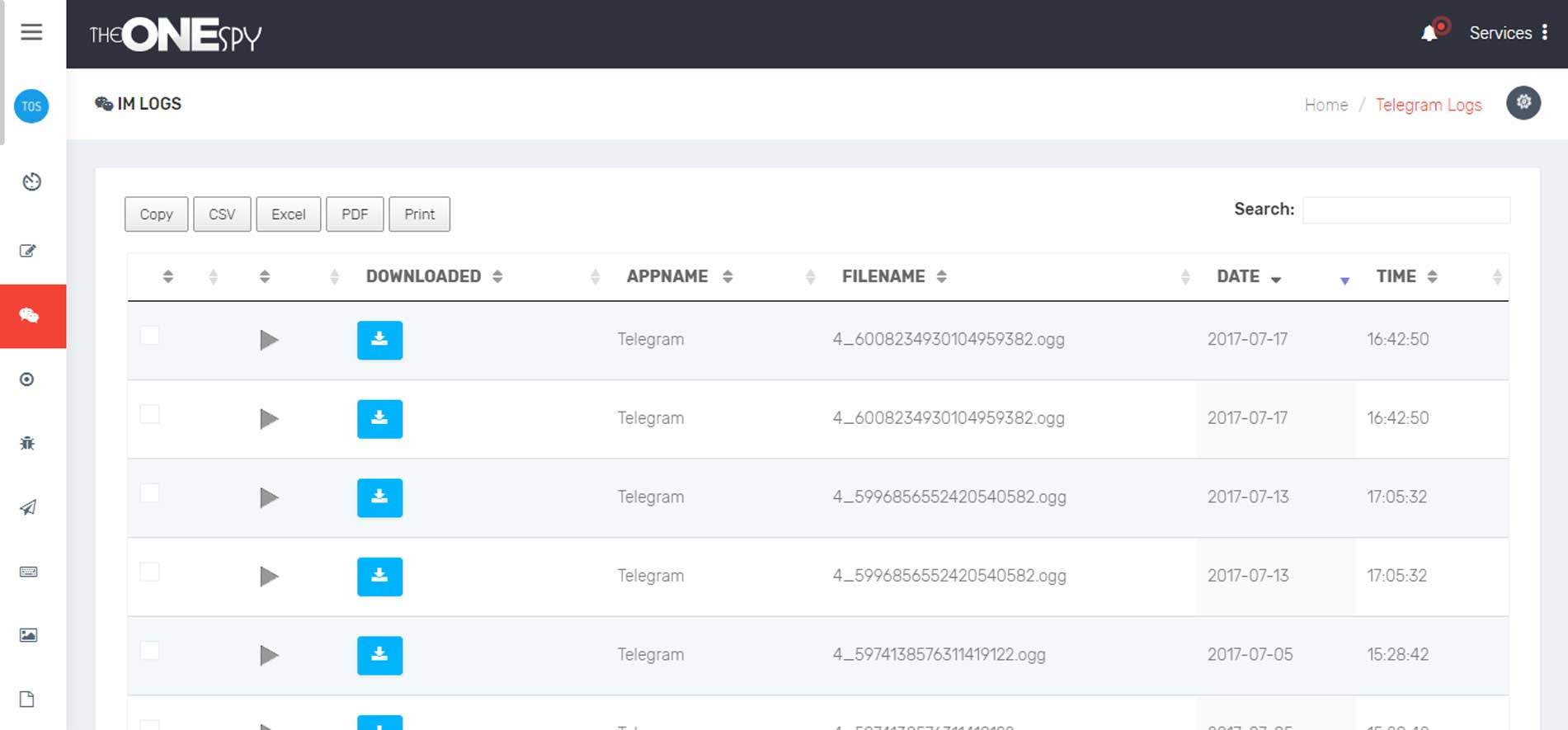This screenshot has width=1568, height=730.
Task: Click the PDF export button
Action: pos(355,214)
